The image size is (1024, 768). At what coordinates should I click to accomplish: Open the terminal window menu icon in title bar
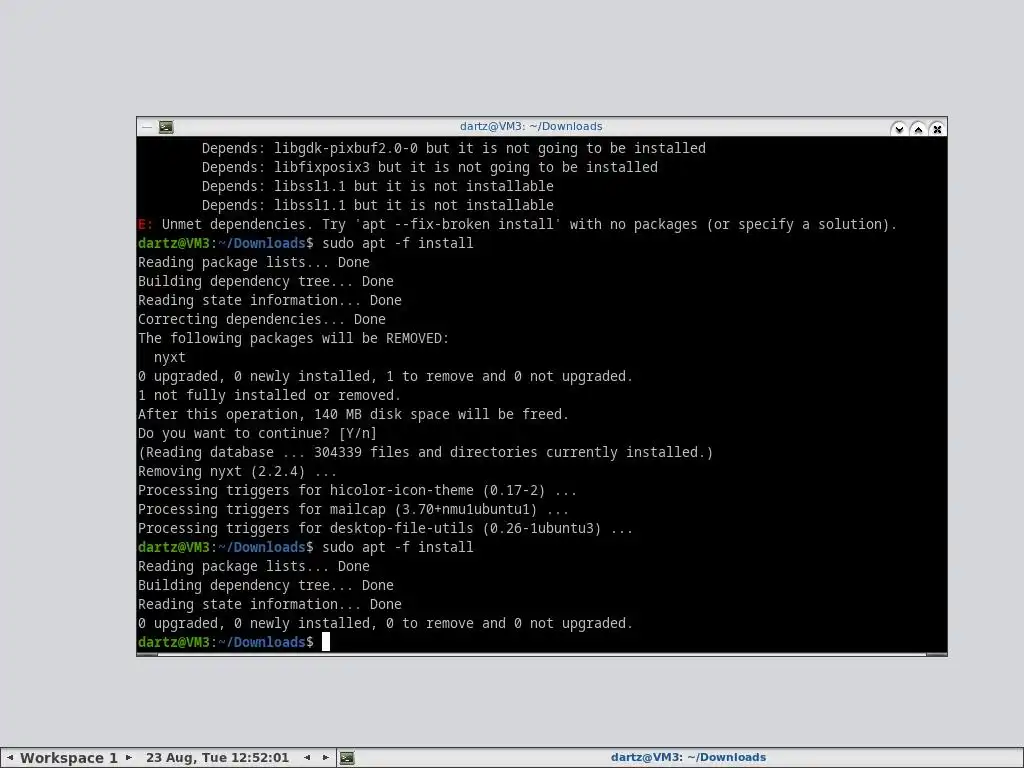(x=167, y=127)
